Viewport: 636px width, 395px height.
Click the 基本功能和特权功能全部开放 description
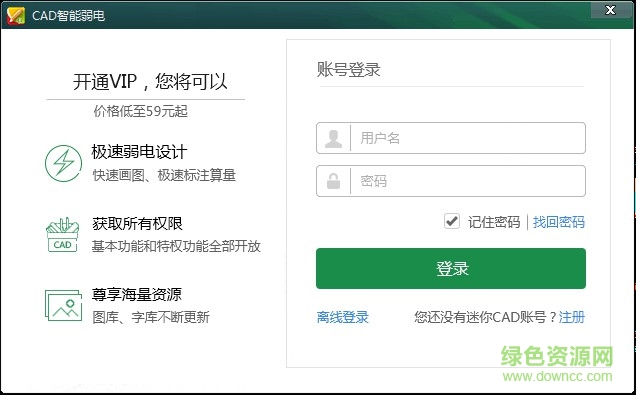coord(176,246)
